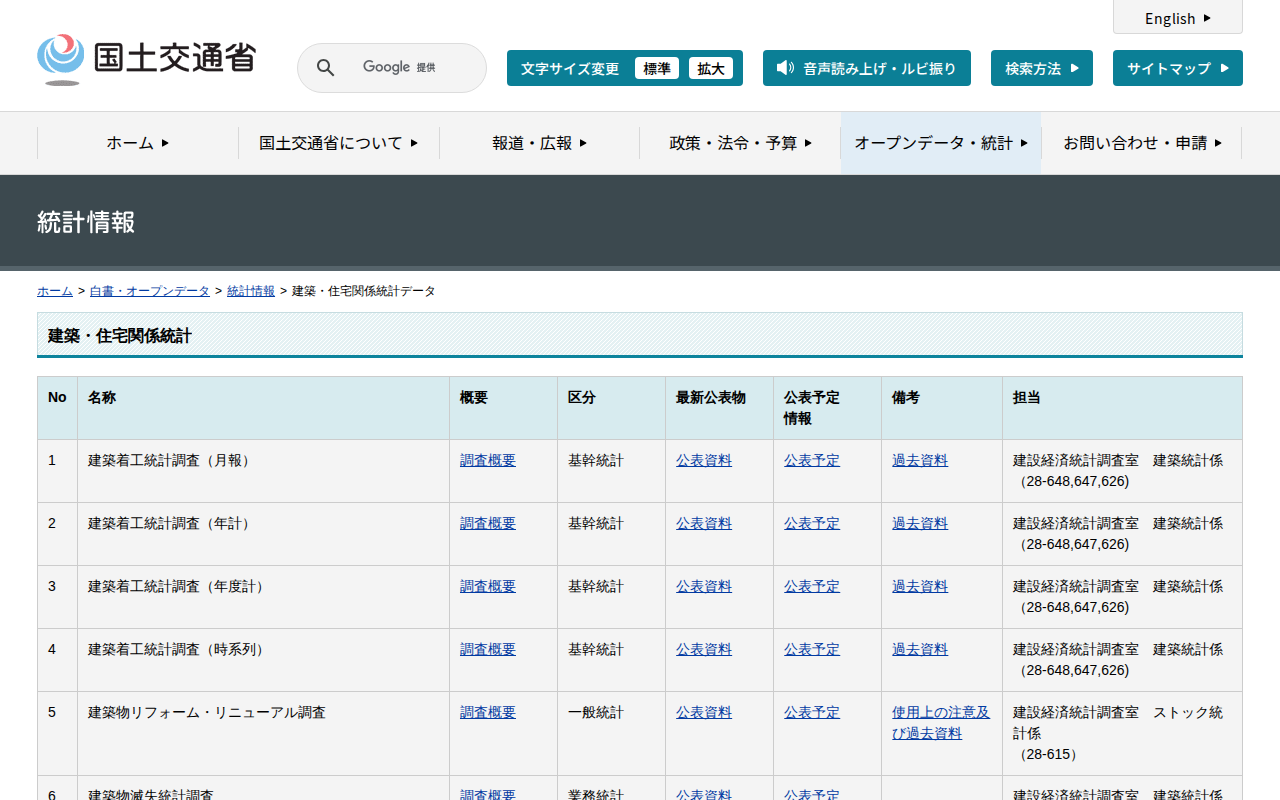
Task: Open 調査概要 for 建築着工統計調査（月報）
Action: tap(488, 461)
